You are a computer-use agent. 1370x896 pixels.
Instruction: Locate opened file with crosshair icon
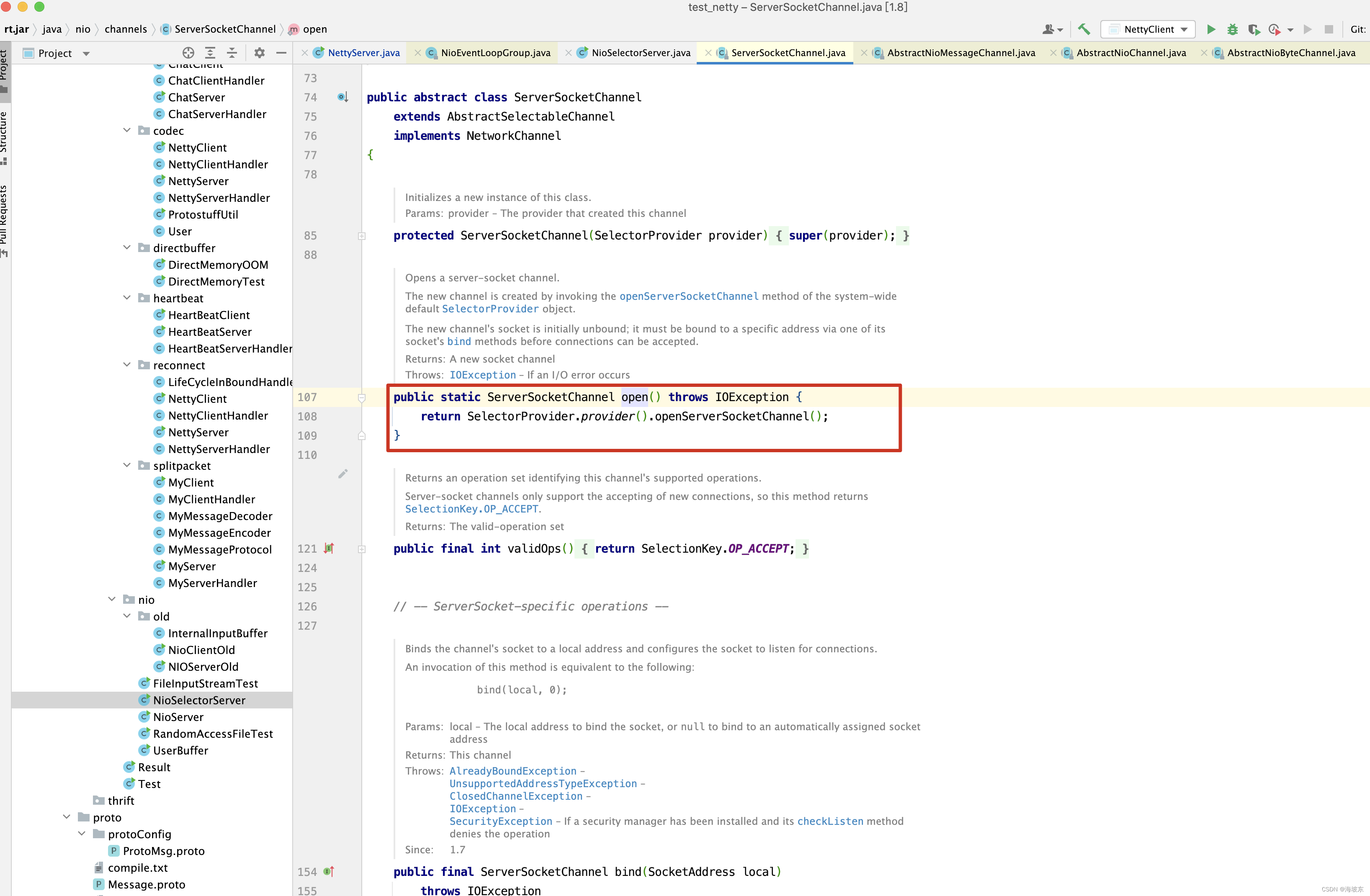[x=188, y=53]
